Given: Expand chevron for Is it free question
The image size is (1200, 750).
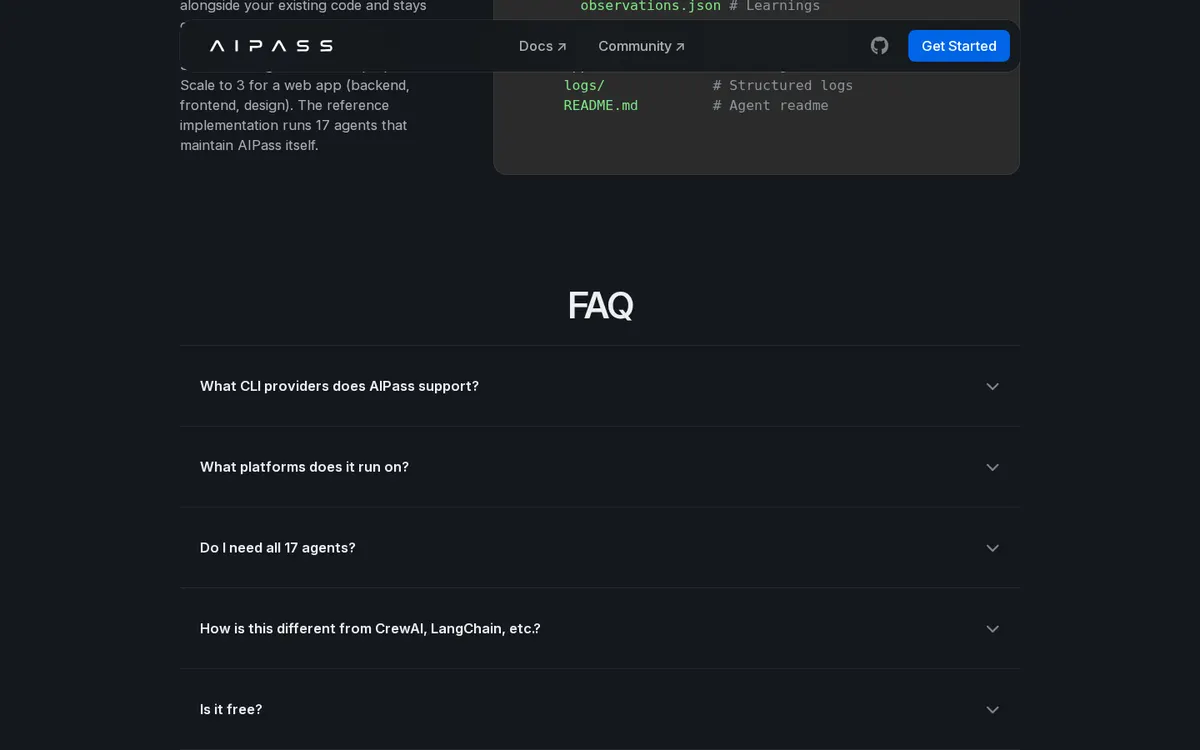Looking at the screenshot, I should (992, 710).
